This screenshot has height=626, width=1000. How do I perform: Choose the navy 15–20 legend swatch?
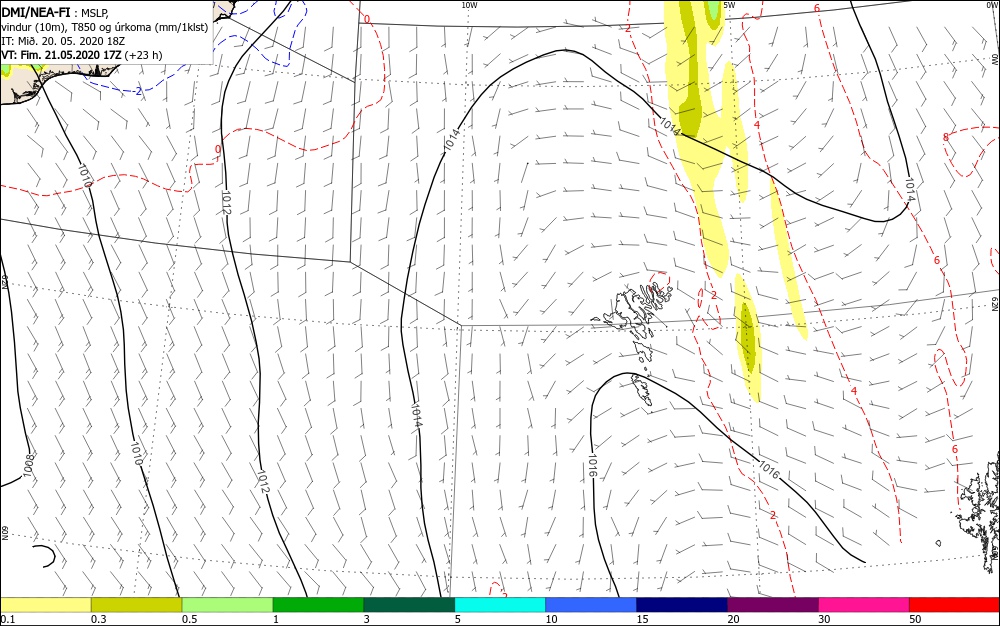(x=682, y=605)
